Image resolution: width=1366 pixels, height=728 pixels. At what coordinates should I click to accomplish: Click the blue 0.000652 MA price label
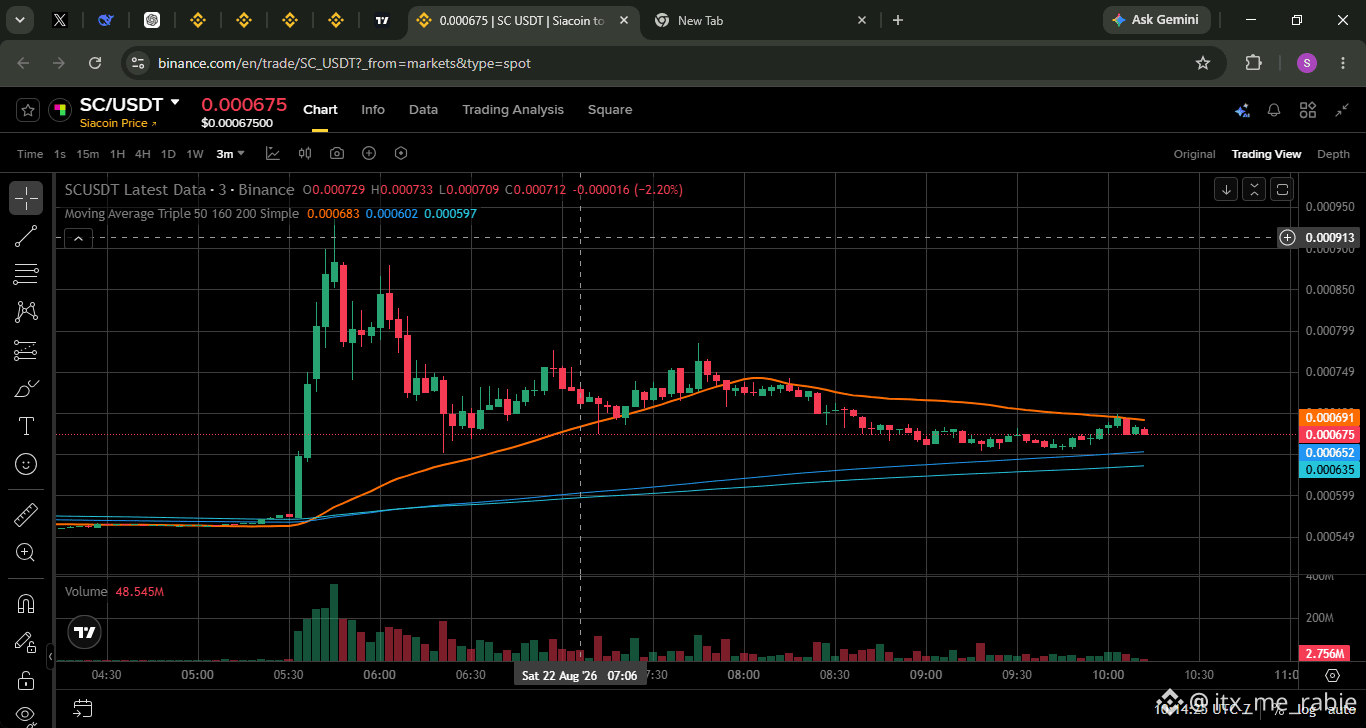(1328, 453)
